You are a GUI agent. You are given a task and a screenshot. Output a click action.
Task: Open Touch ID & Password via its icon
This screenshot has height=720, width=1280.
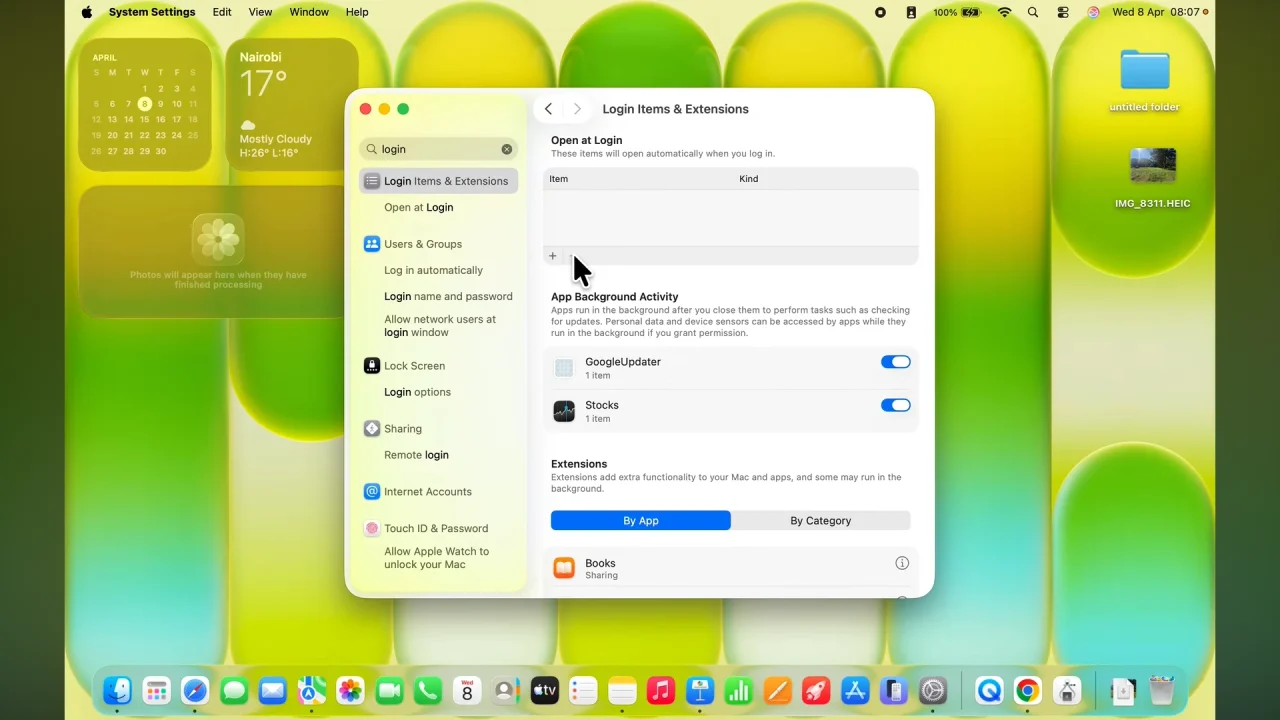(x=371, y=528)
